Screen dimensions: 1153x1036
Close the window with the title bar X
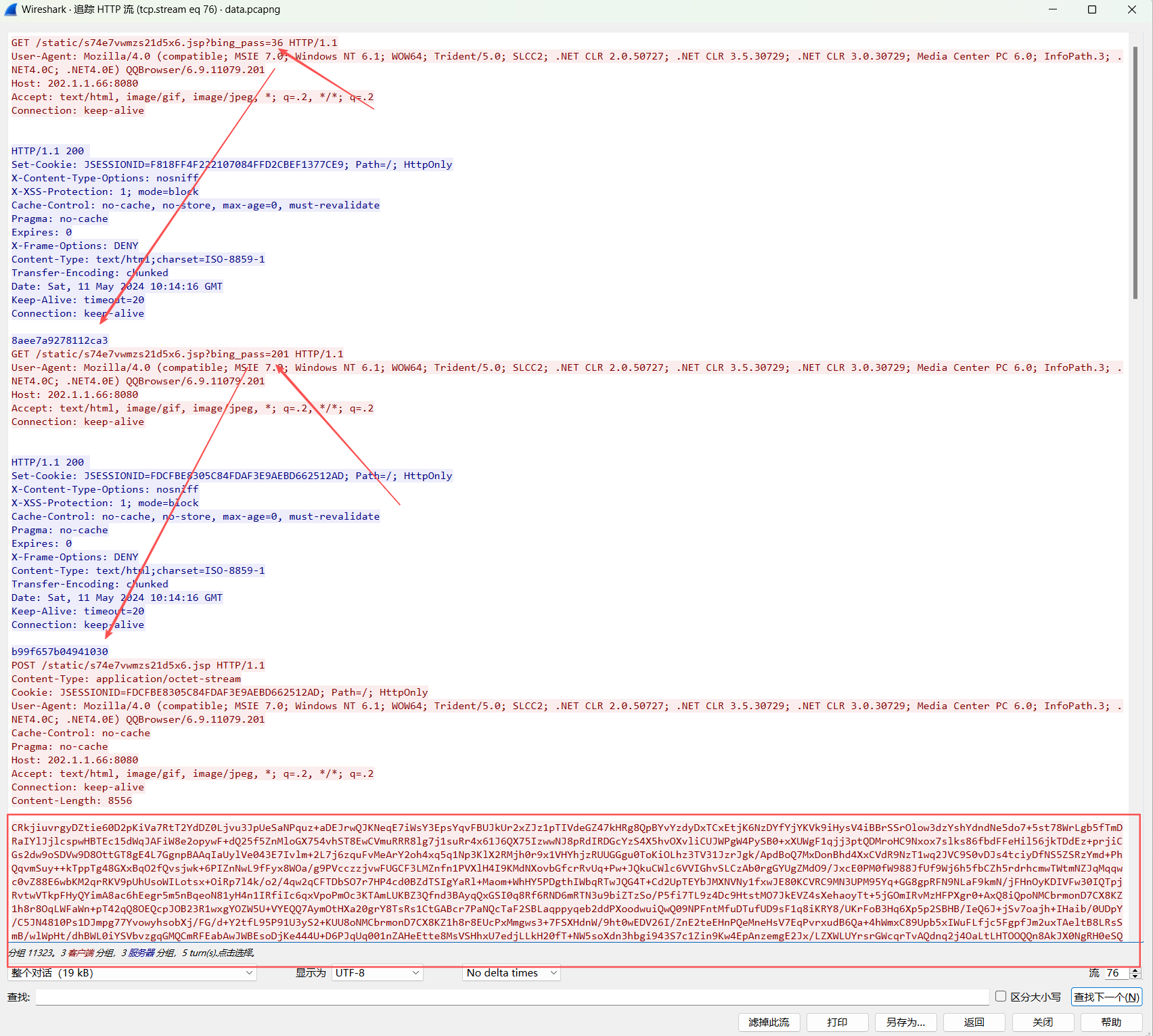click(x=1132, y=9)
